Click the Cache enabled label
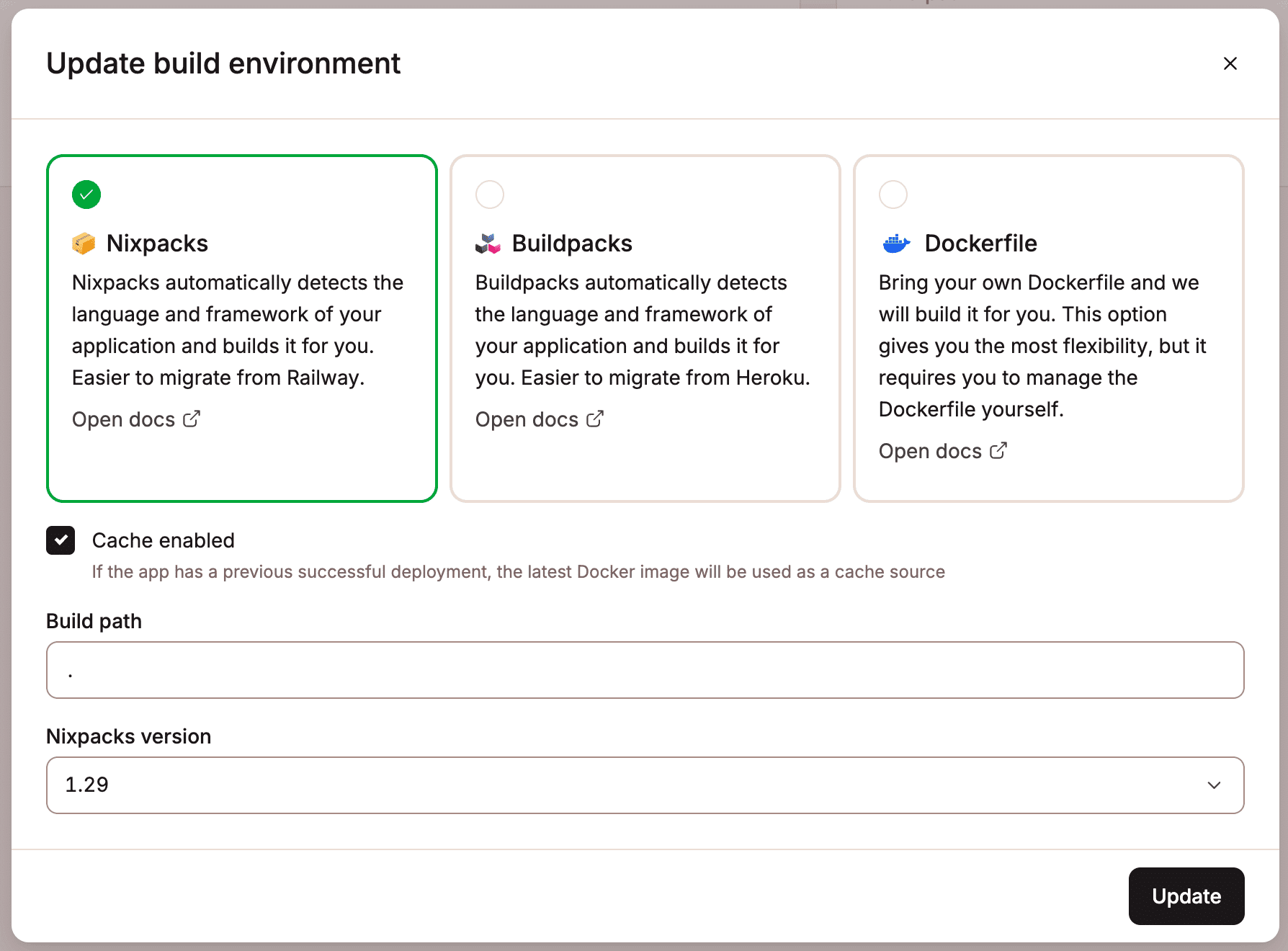Screen dimensions: 1288x951 point(164,540)
